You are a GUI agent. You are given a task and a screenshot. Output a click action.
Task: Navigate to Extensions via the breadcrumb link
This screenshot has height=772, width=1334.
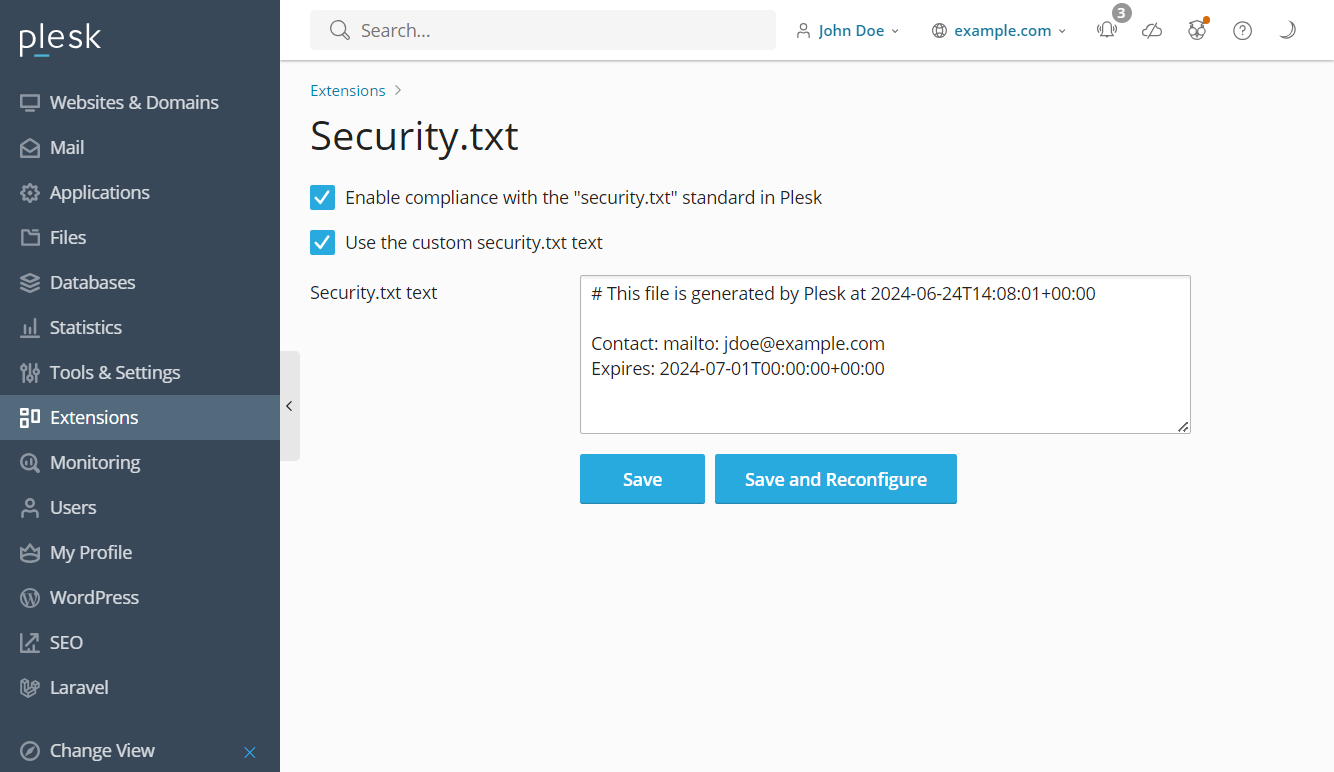pyautogui.click(x=347, y=90)
